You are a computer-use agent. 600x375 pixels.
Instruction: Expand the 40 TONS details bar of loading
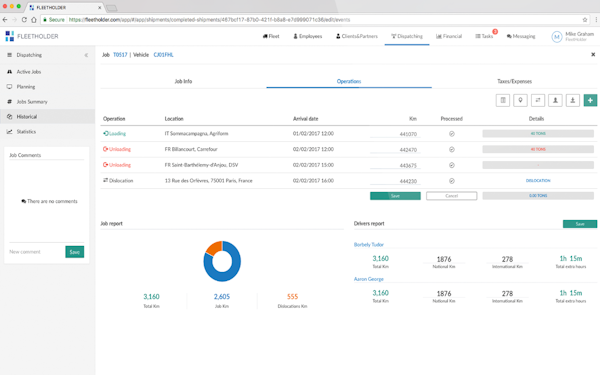(538, 134)
